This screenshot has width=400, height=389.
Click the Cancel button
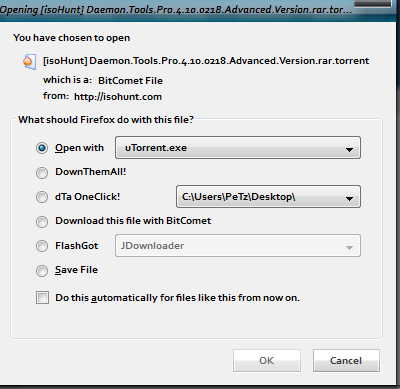click(346, 360)
